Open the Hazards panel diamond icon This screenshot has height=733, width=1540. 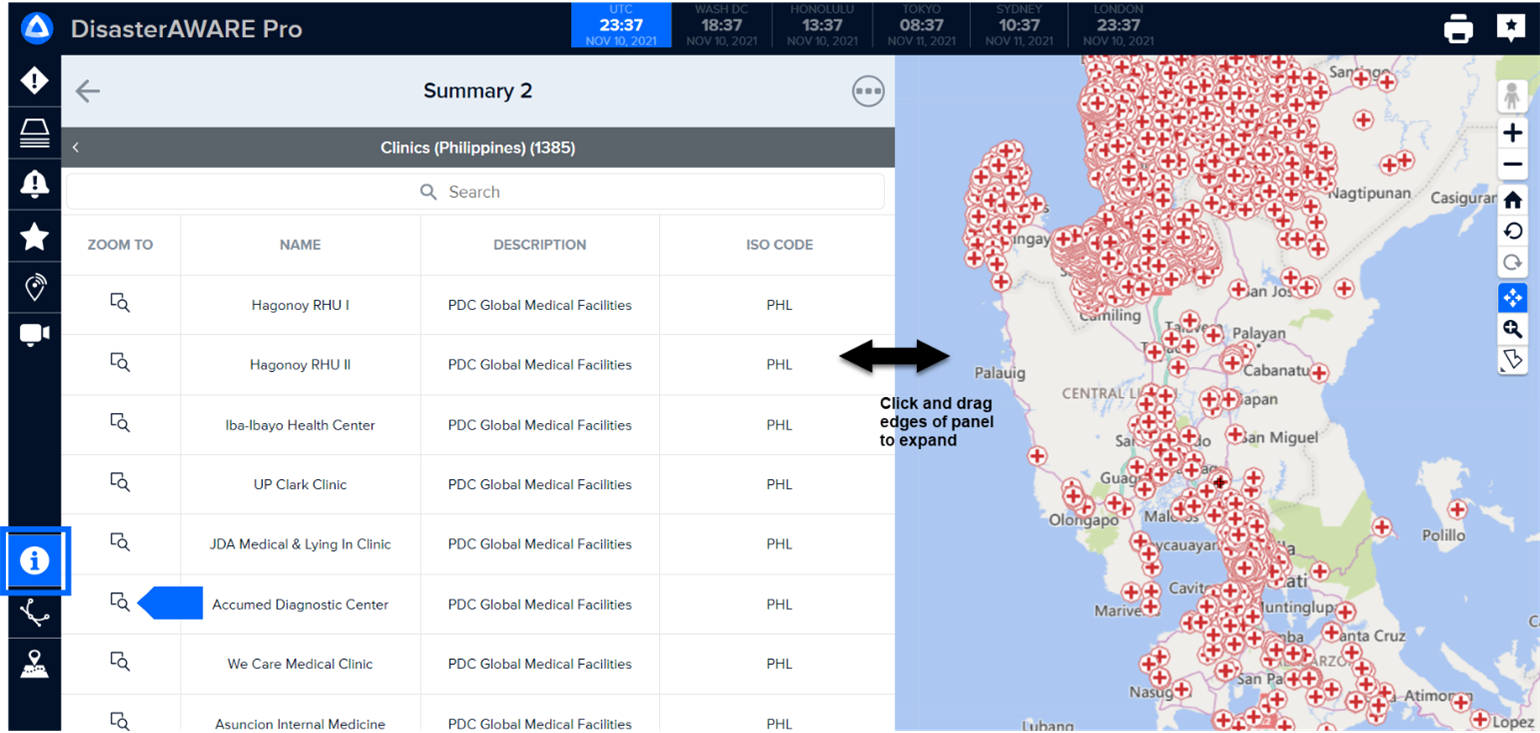click(x=35, y=80)
